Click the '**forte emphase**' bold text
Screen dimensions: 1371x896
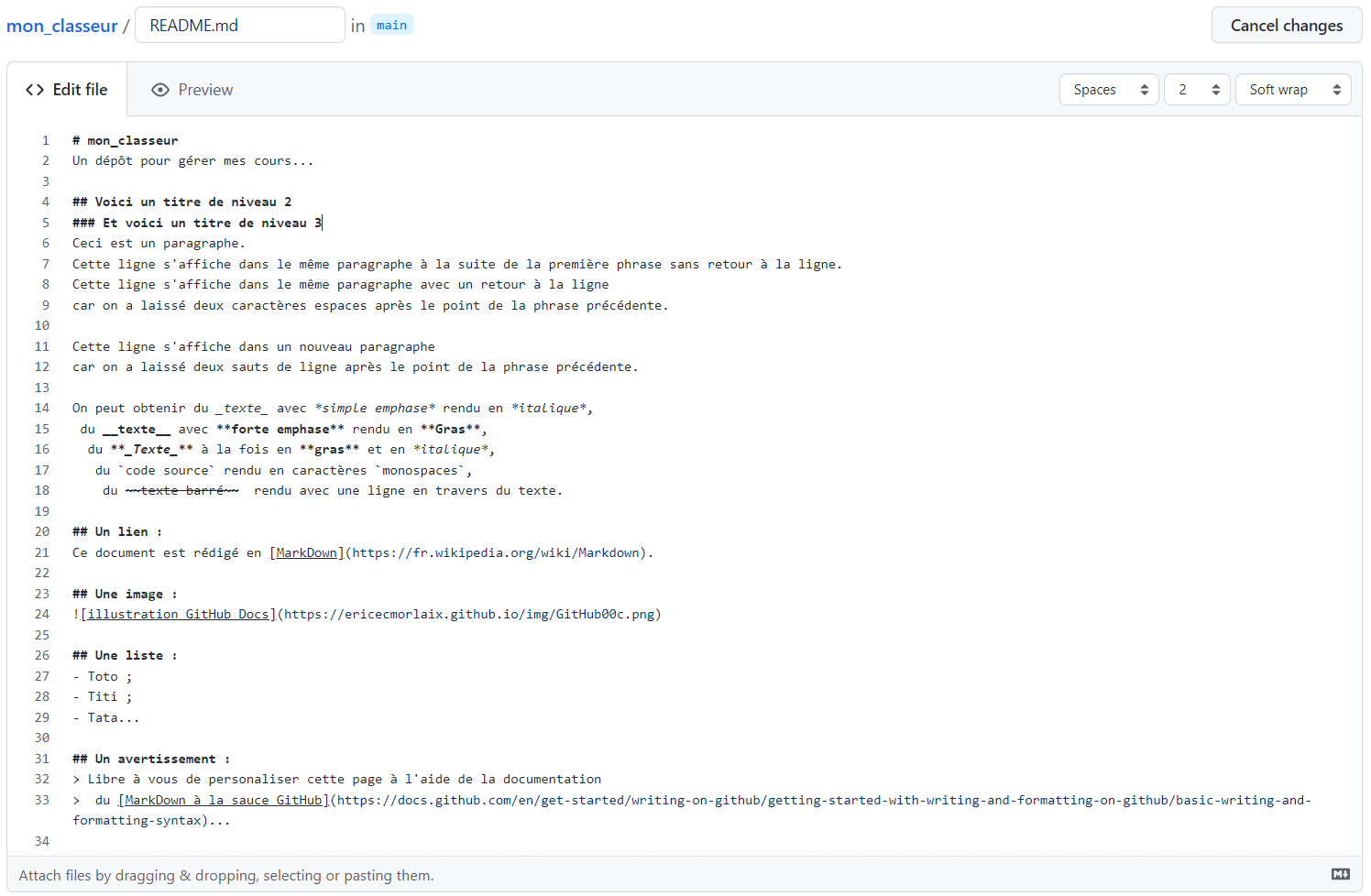(280, 429)
